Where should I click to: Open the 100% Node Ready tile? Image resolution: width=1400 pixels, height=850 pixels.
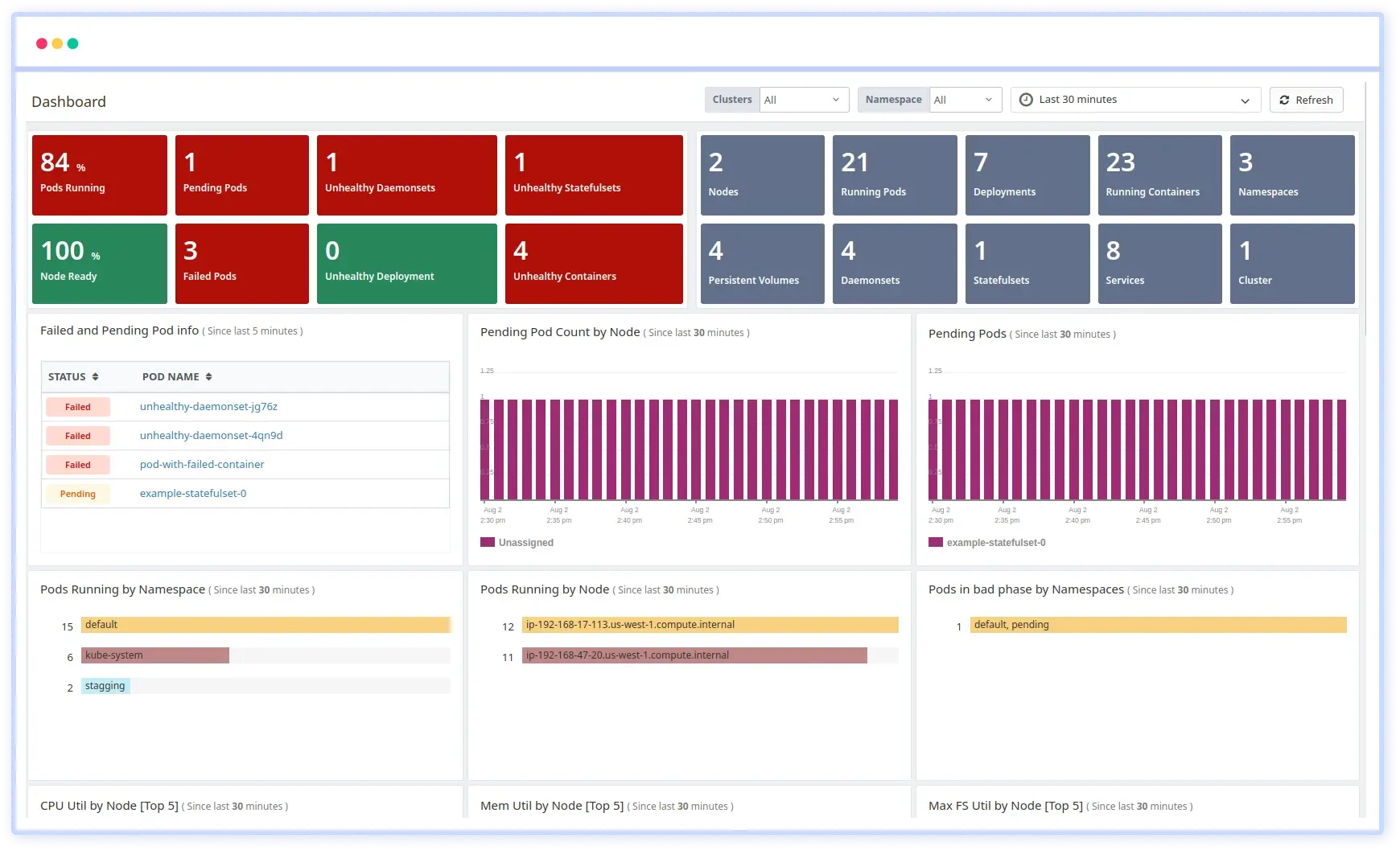(x=100, y=264)
